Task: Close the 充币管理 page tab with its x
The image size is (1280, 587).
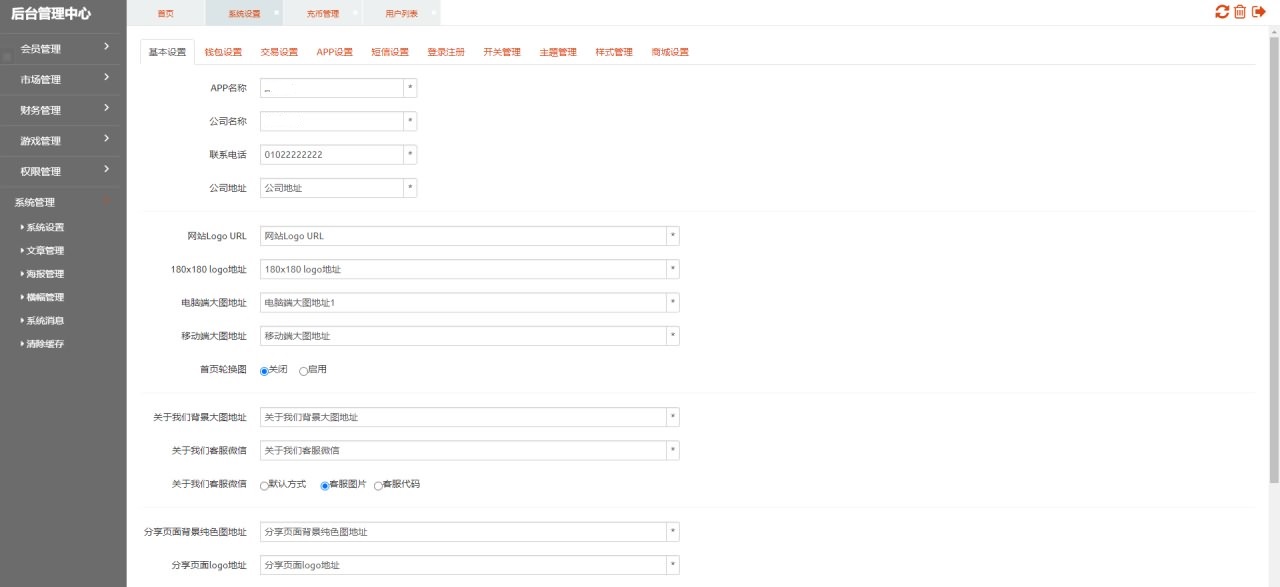Action: click(354, 13)
